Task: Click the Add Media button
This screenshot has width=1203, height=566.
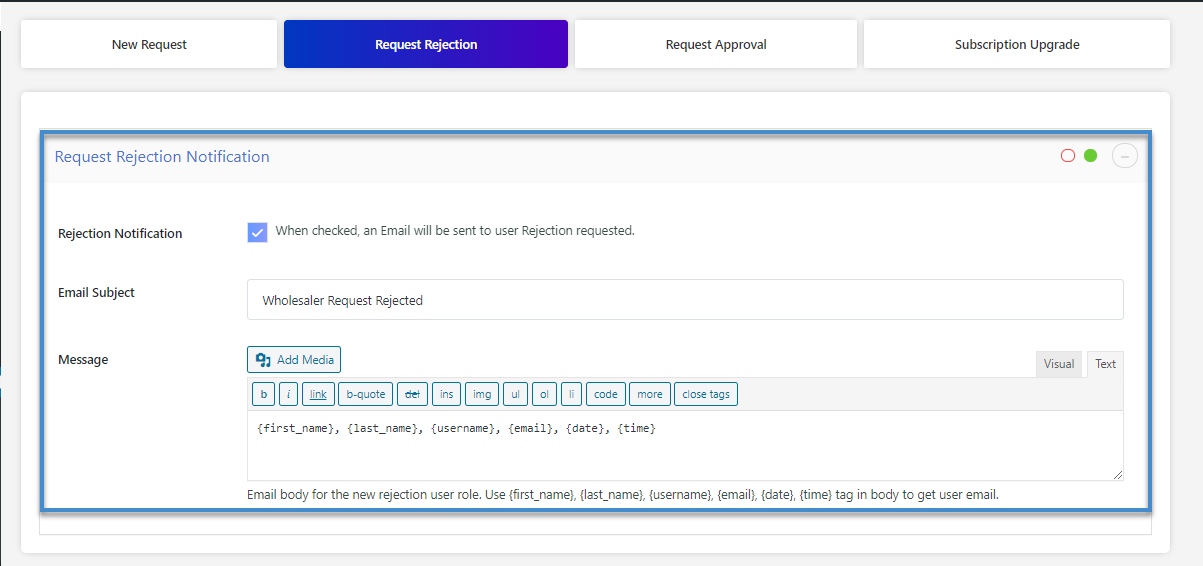Action: coord(294,360)
